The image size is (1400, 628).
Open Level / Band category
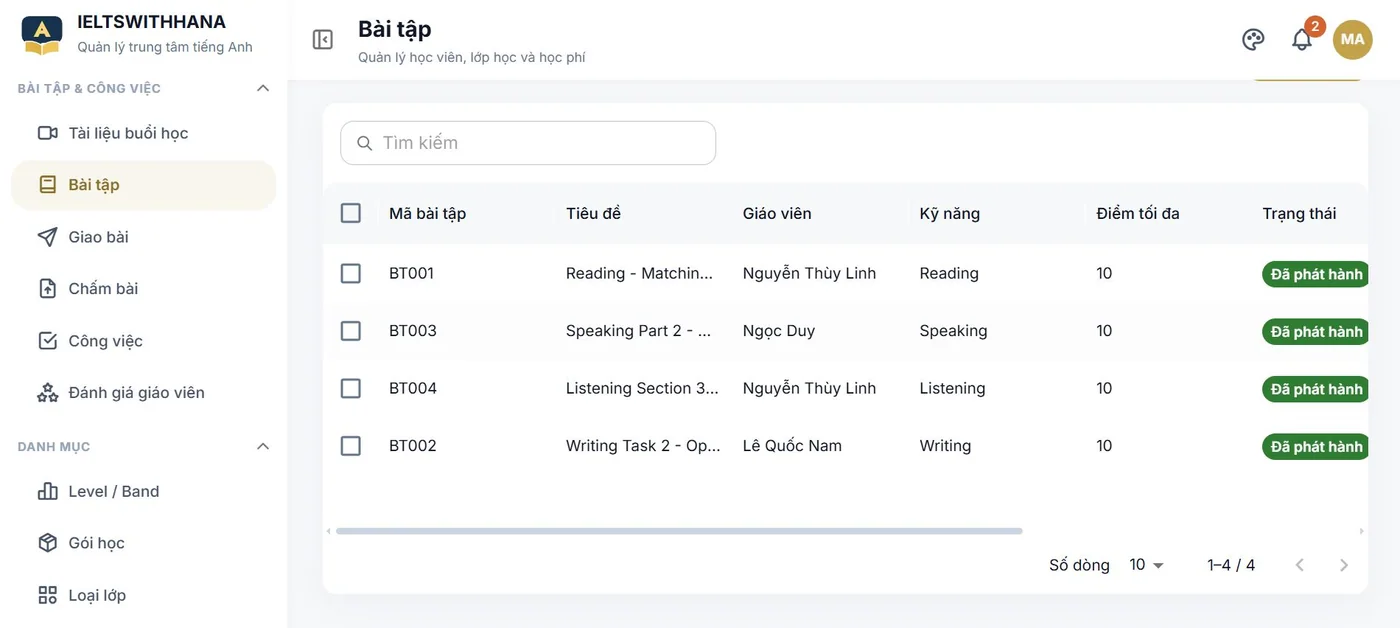143,491
